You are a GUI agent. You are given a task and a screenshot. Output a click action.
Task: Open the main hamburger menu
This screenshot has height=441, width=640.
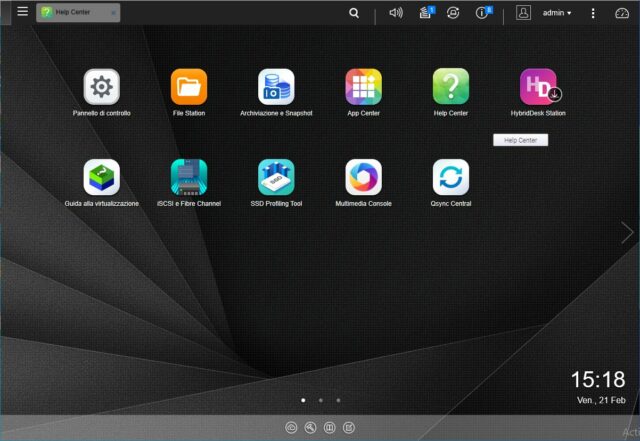[22, 12]
